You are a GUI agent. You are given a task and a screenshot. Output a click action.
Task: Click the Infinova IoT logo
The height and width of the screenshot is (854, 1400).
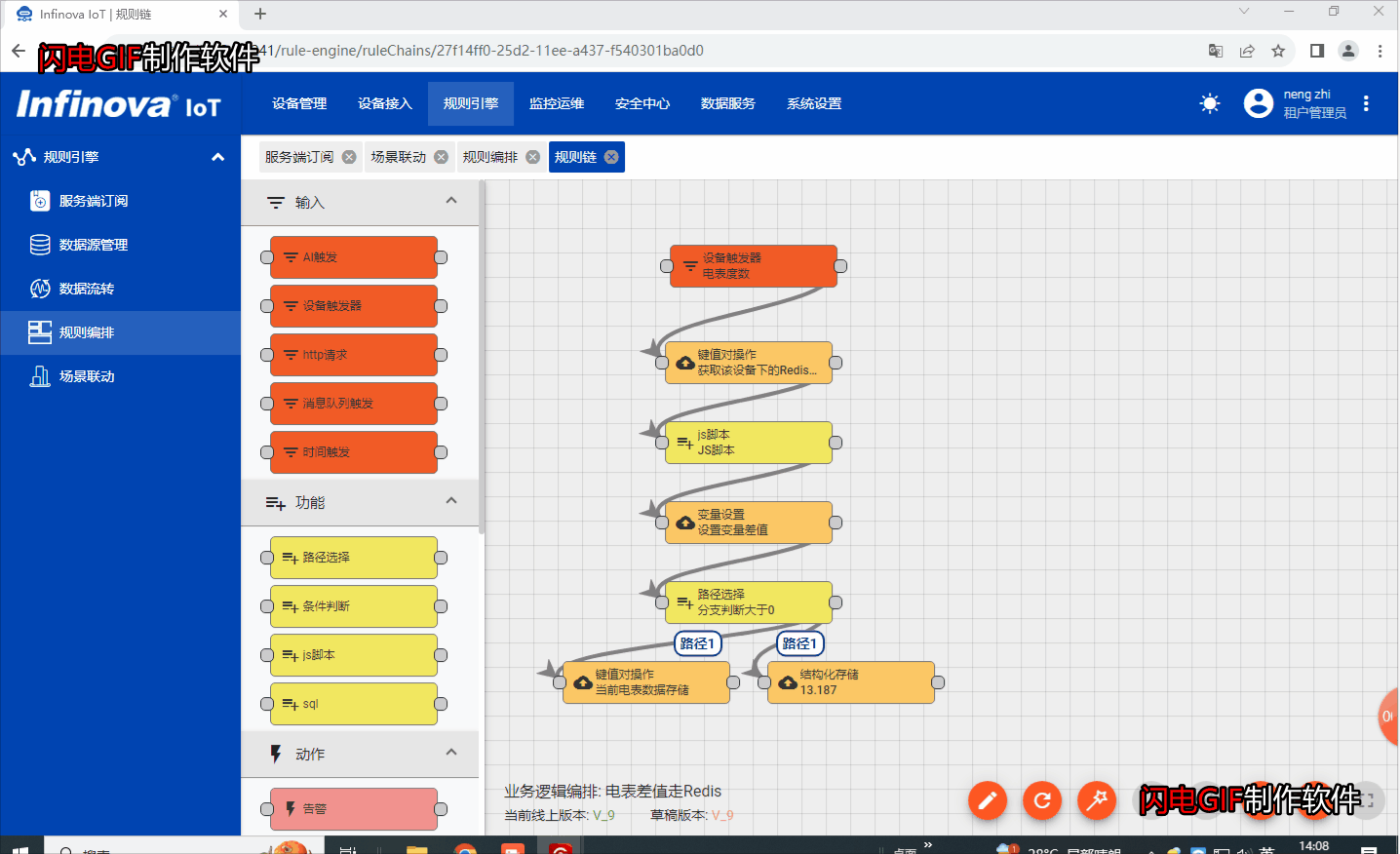pos(119,104)
